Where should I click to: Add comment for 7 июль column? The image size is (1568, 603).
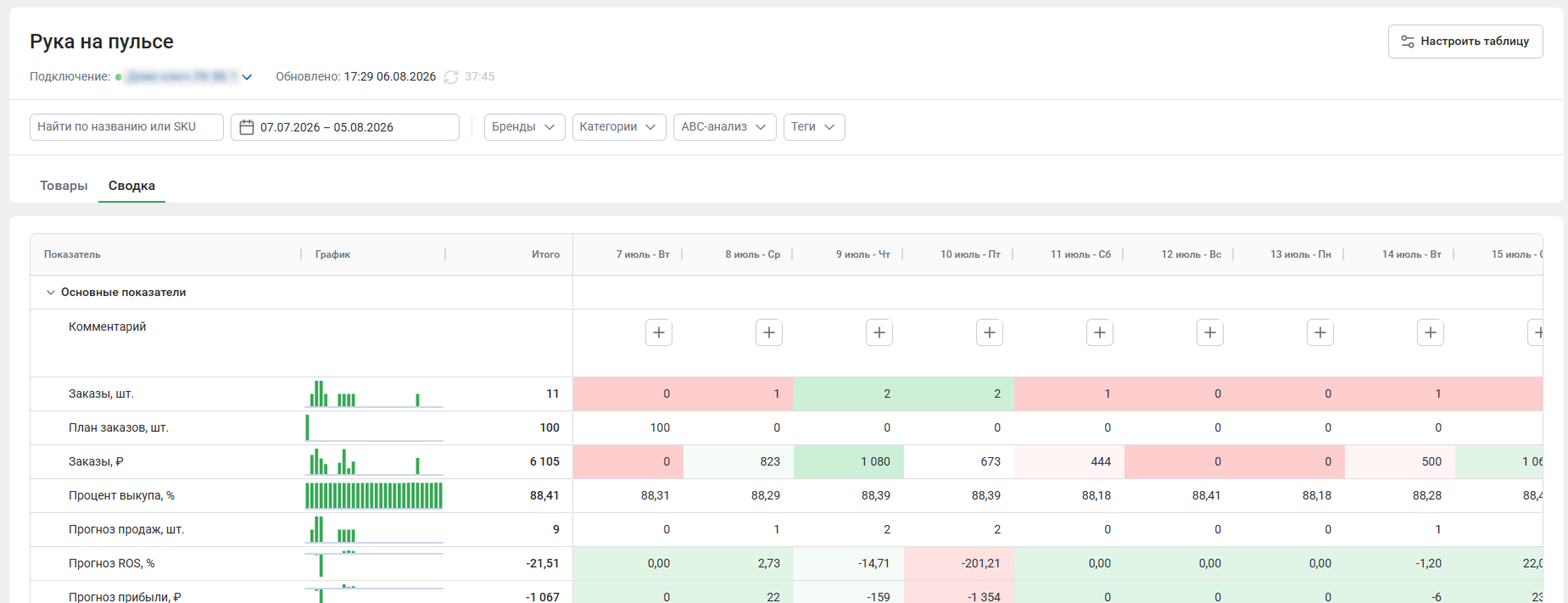coord(658,332)
